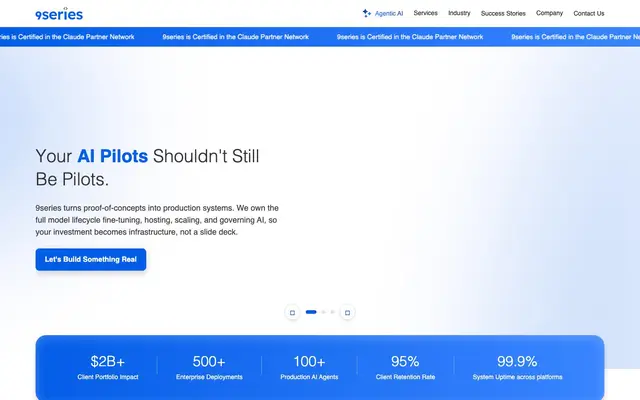Click the 500+ Enterprise Deployments stat
This screenshot has width=640, height=400.
click(x=209, y=367)
